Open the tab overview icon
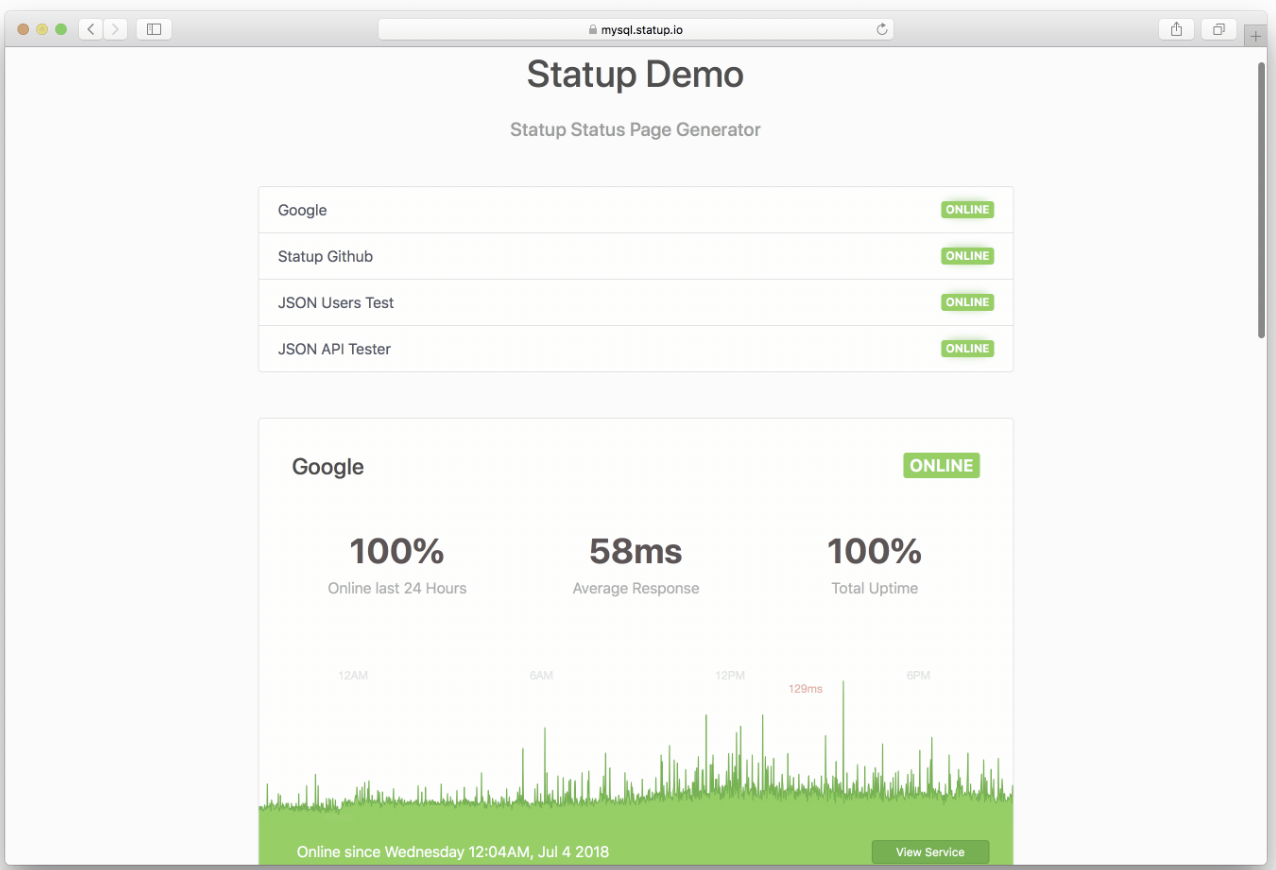The height and width of the screenshot is (870, 1276). [x=1218, y=29]
